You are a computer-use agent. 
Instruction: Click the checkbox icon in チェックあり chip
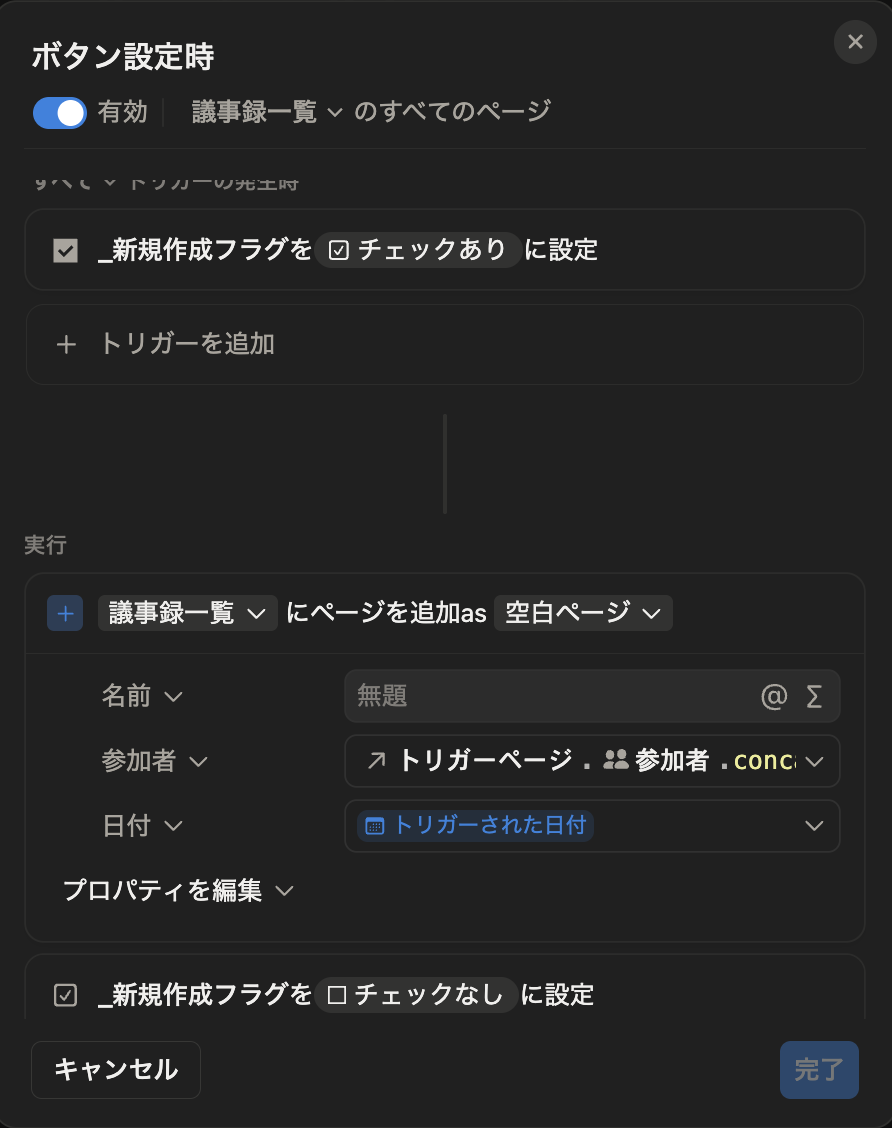pos(338,250)
